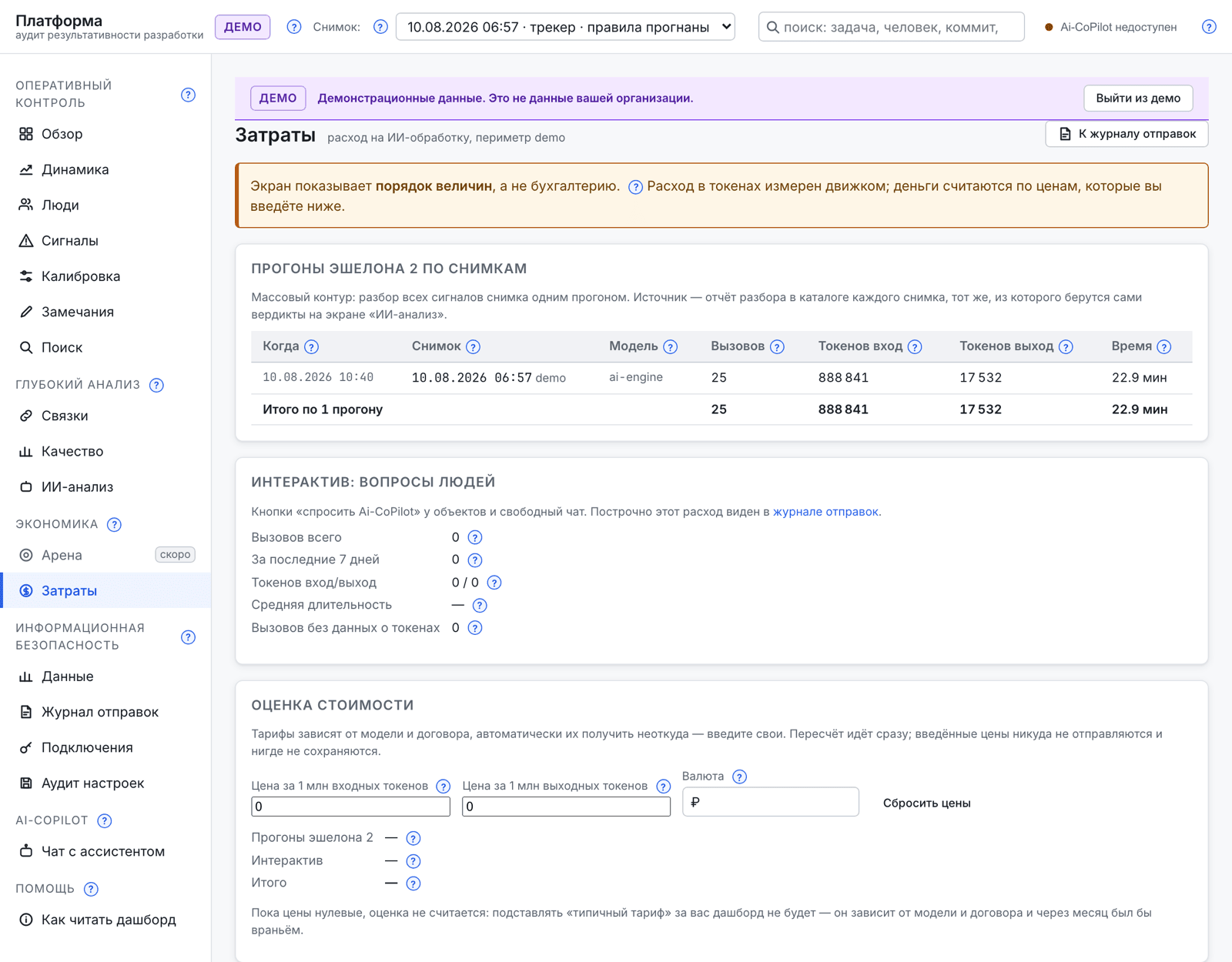The height and width of the screenshot is (962, 1232).
Task: Open Журнал отправок sidebar item
Action: (x=105, y=712)
